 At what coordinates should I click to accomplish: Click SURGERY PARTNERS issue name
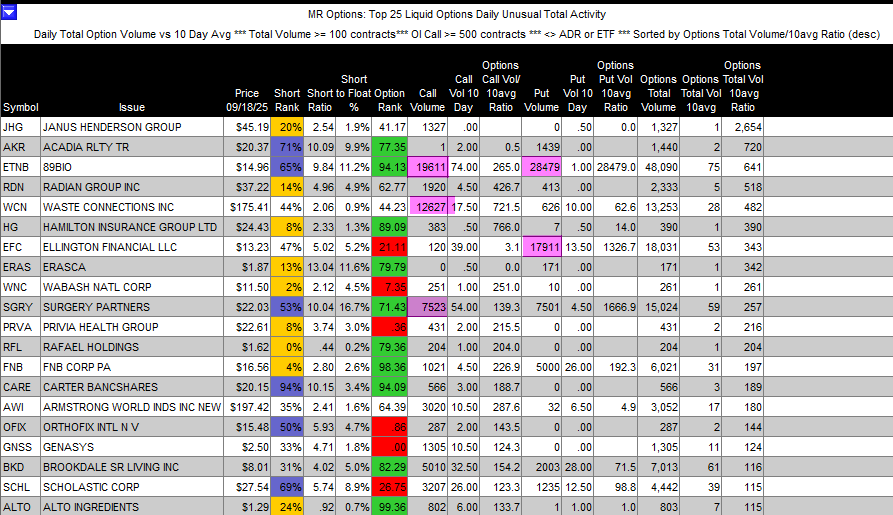click(x=97, y=308)
